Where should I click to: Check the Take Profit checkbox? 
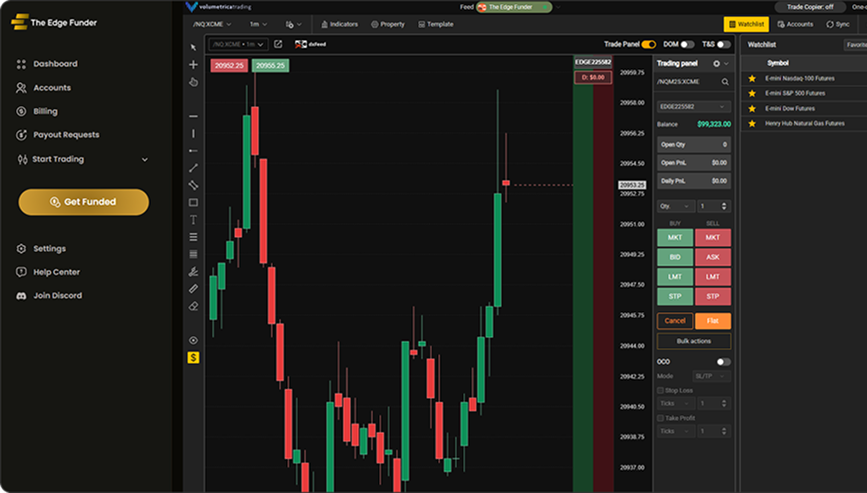tap(660, 418)
